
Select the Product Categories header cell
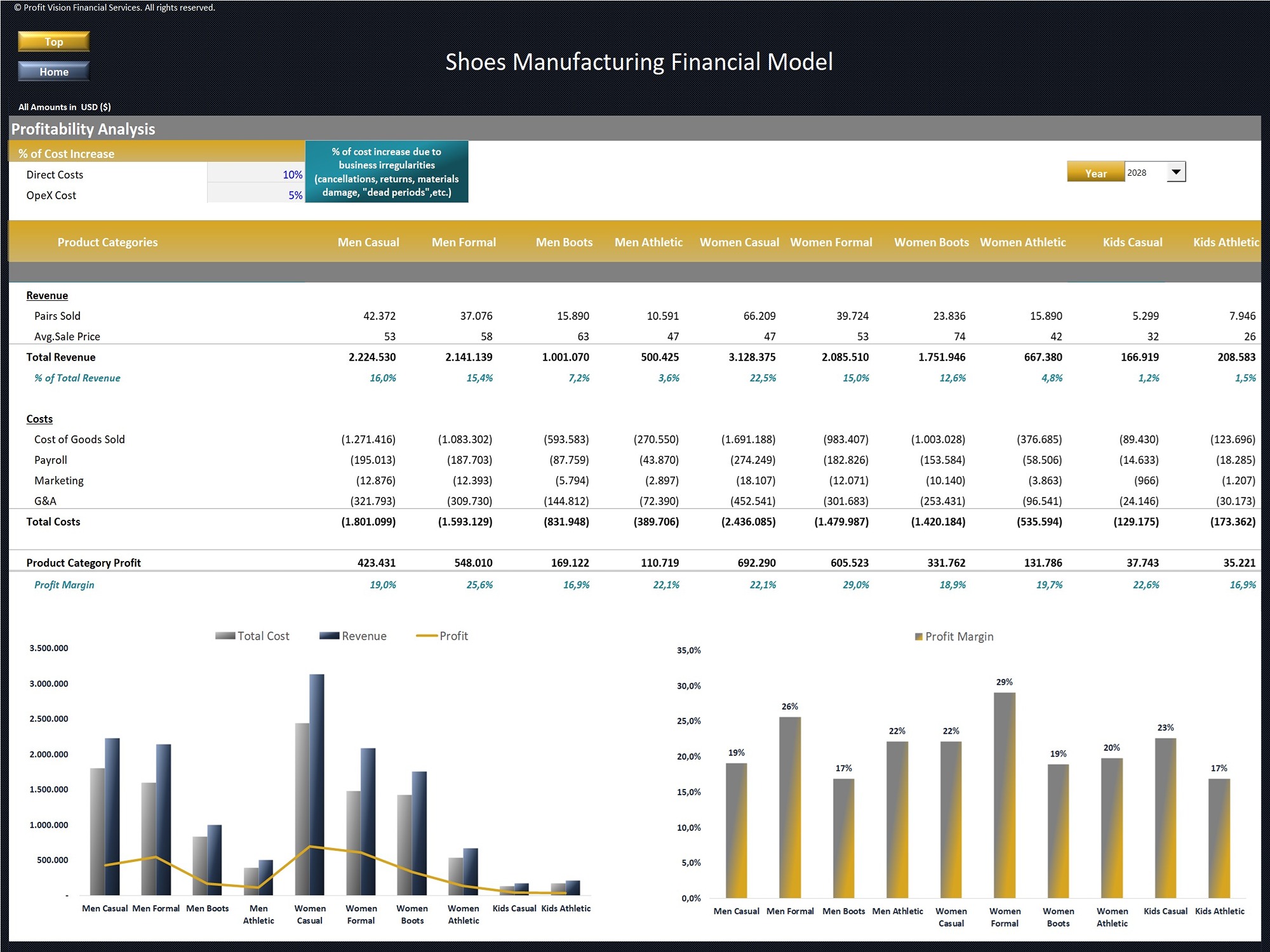[107, 242]
